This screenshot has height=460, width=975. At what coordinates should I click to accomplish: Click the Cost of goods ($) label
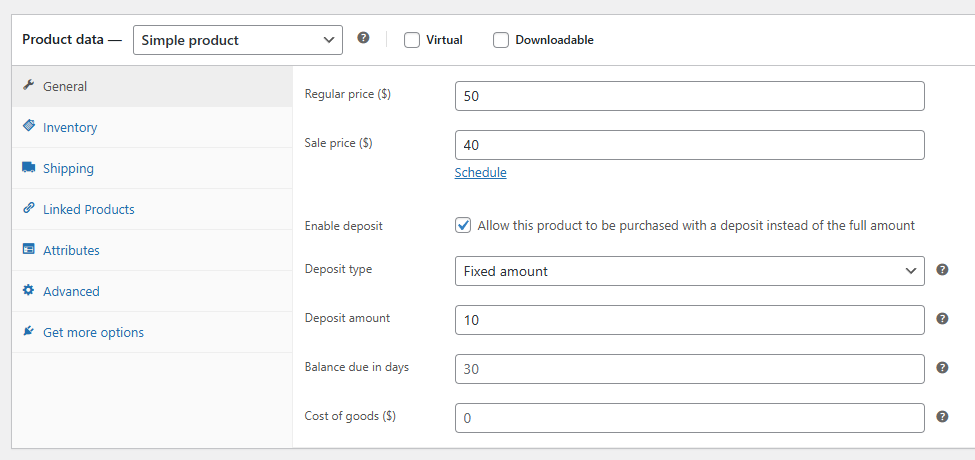[x=350, y=416]
